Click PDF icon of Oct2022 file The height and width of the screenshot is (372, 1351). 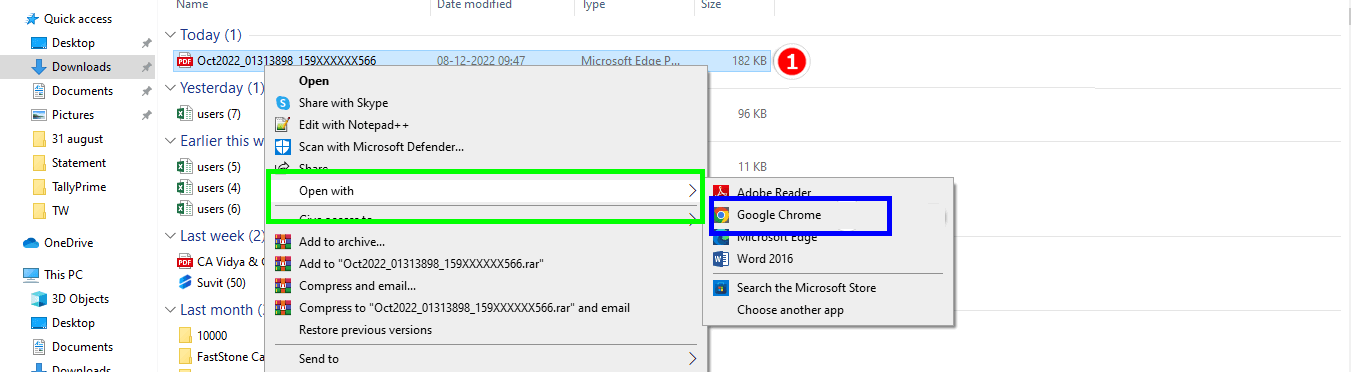[184, 61]
